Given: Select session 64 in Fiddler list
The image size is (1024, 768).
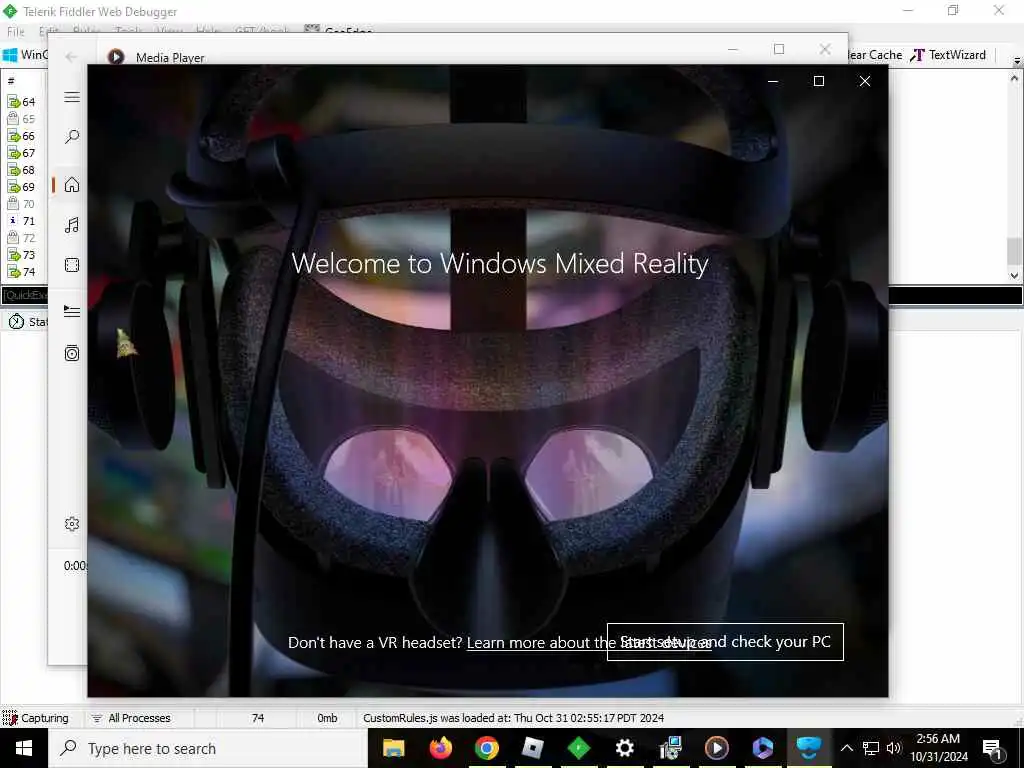Looking at the screenshot, I should click(22, 102).
